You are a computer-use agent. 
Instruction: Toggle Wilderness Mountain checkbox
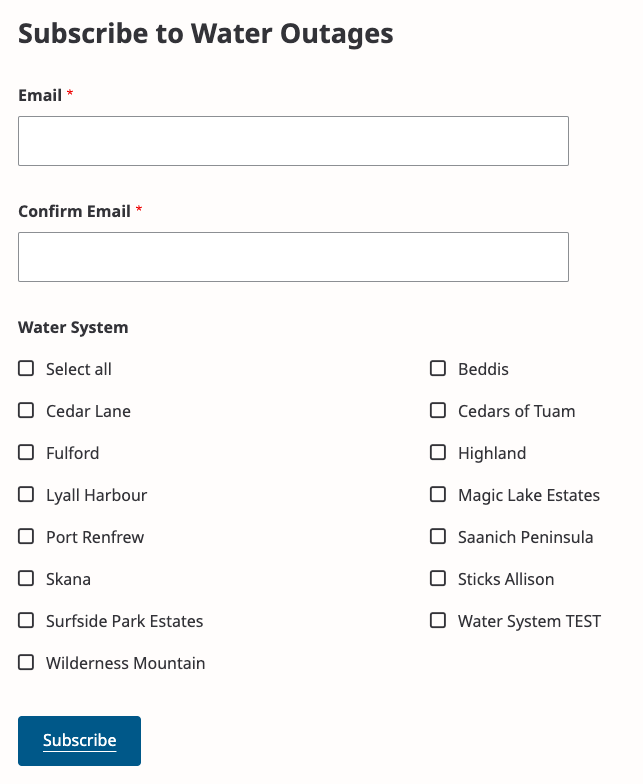tap(26, 663)
